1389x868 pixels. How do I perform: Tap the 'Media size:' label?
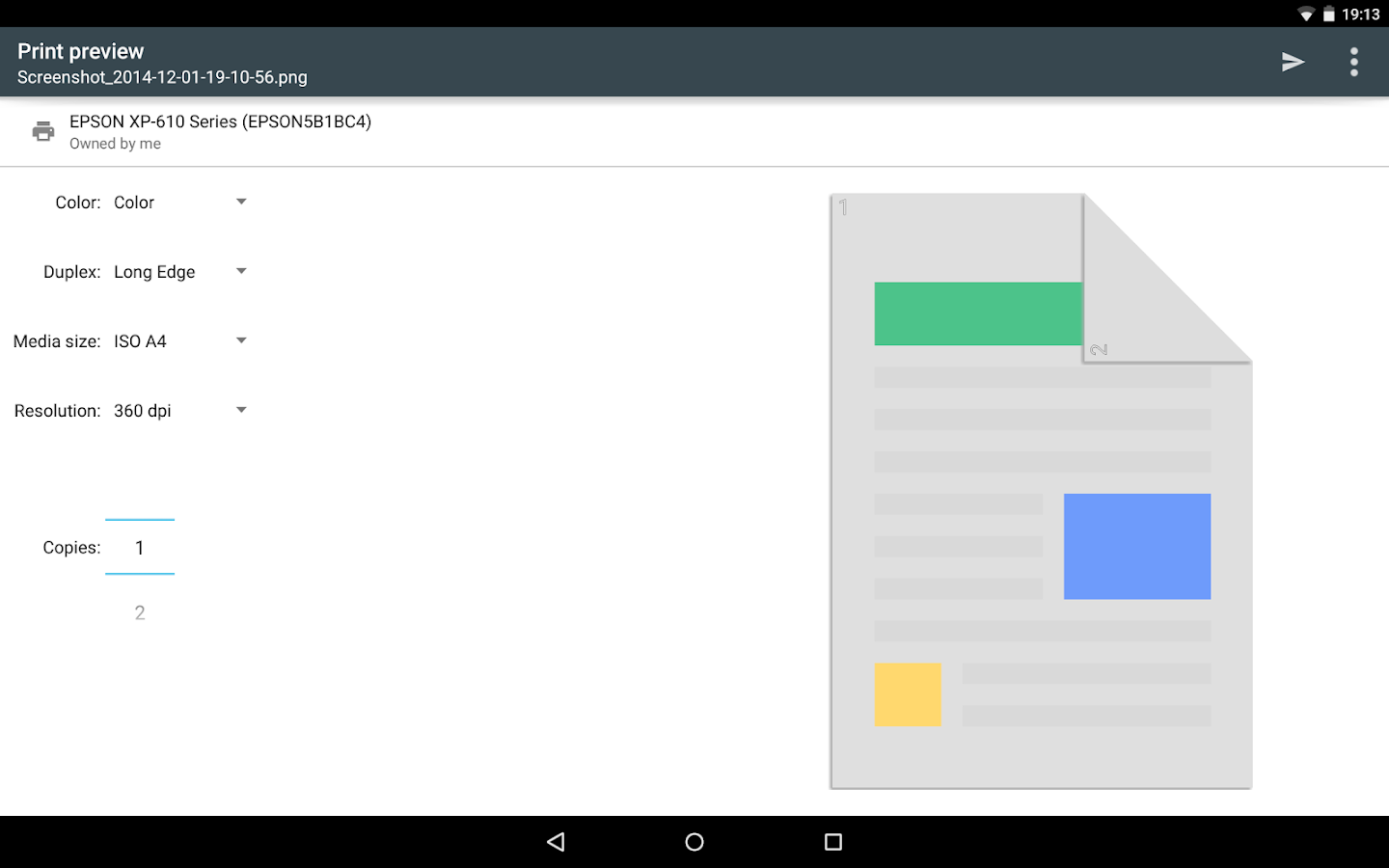(57, 341)
